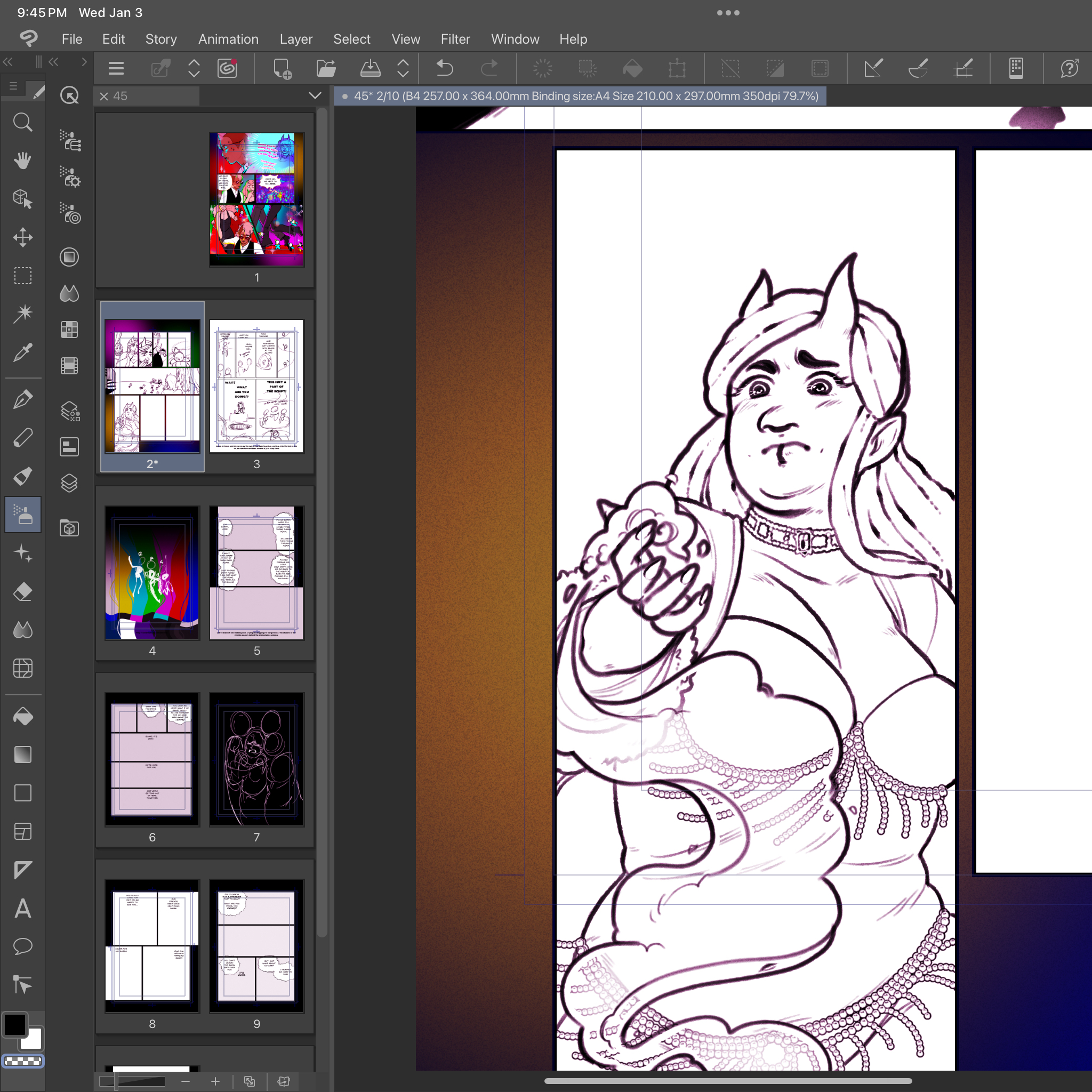Screen dimensions: 1092x1092
Task: Open the Material palette icon
Action: [69, 528]
